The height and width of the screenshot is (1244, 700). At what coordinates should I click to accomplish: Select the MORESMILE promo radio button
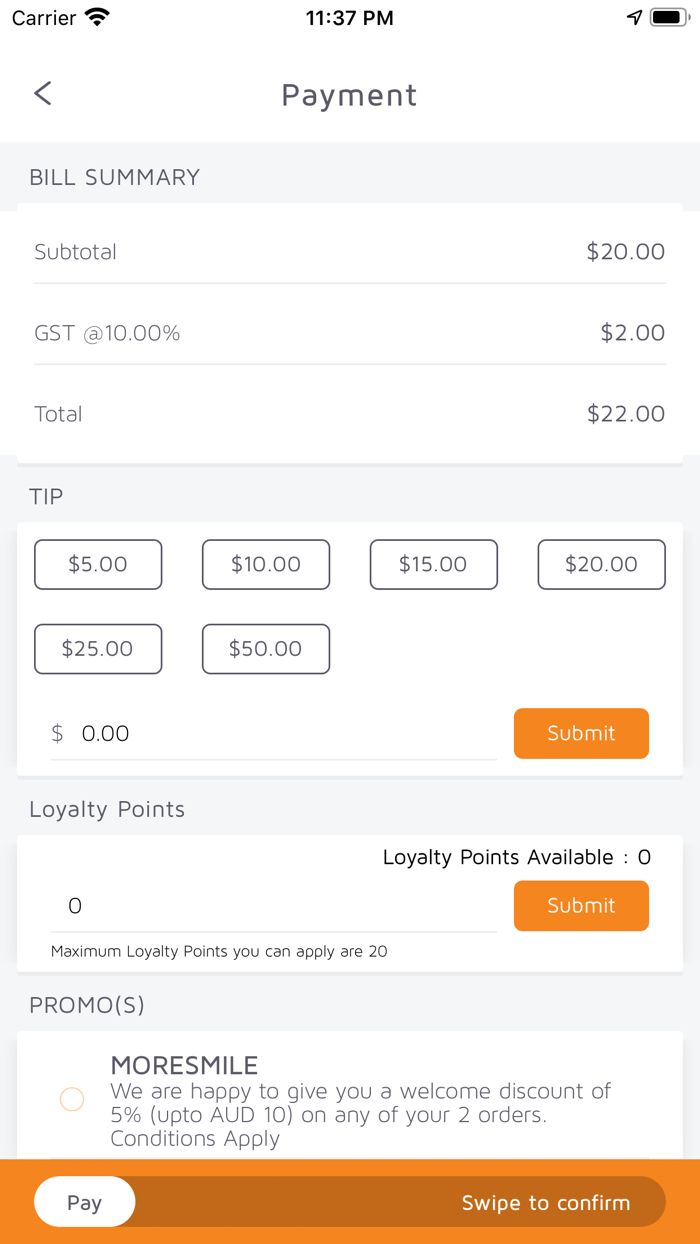(72, 1099)
